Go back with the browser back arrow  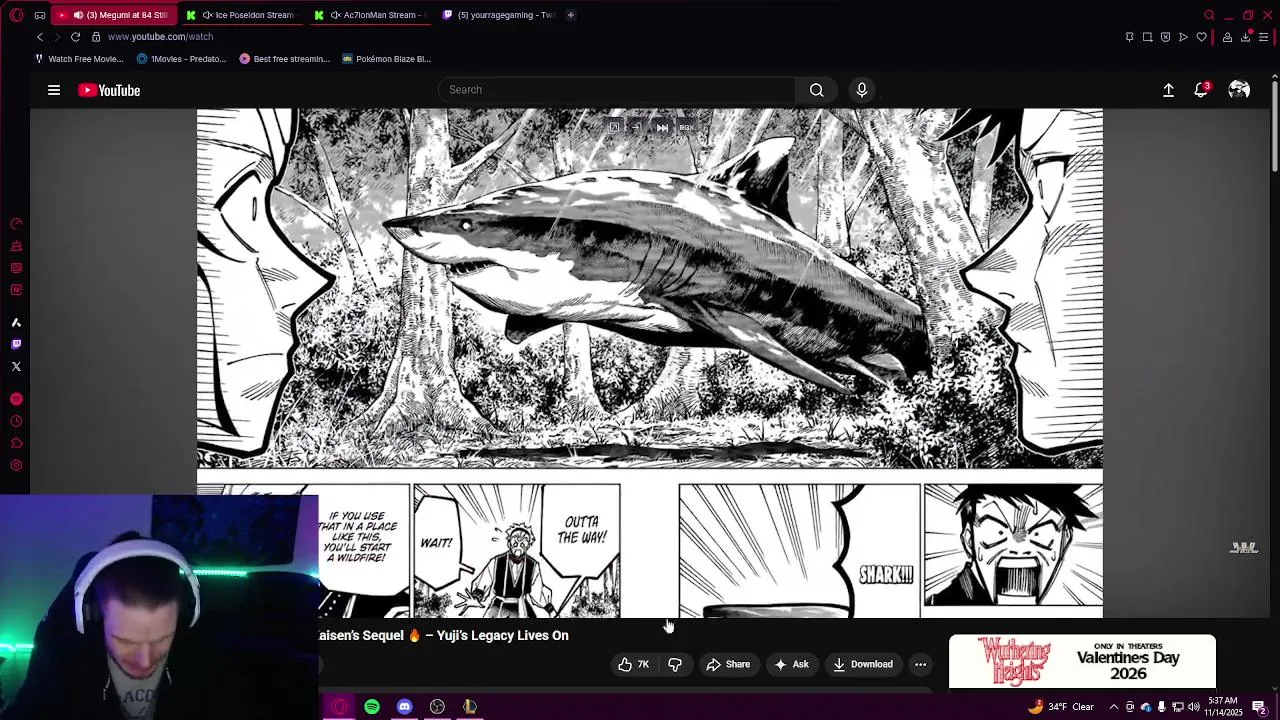(x=40, y=37)
